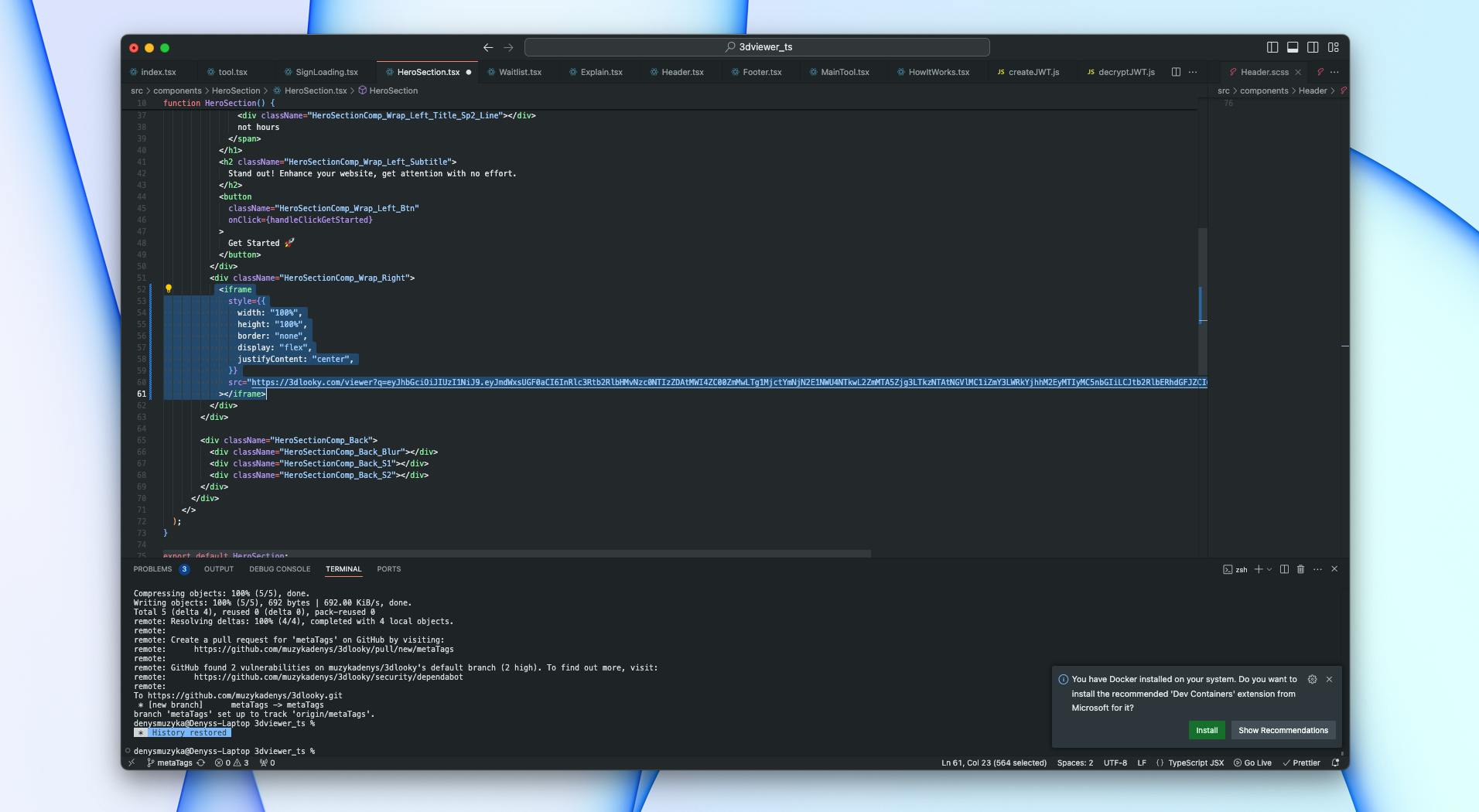Close the bottom panel
Viewport: 1479px width, 812px height.
pyautogui.click(x=1334, y=569)
